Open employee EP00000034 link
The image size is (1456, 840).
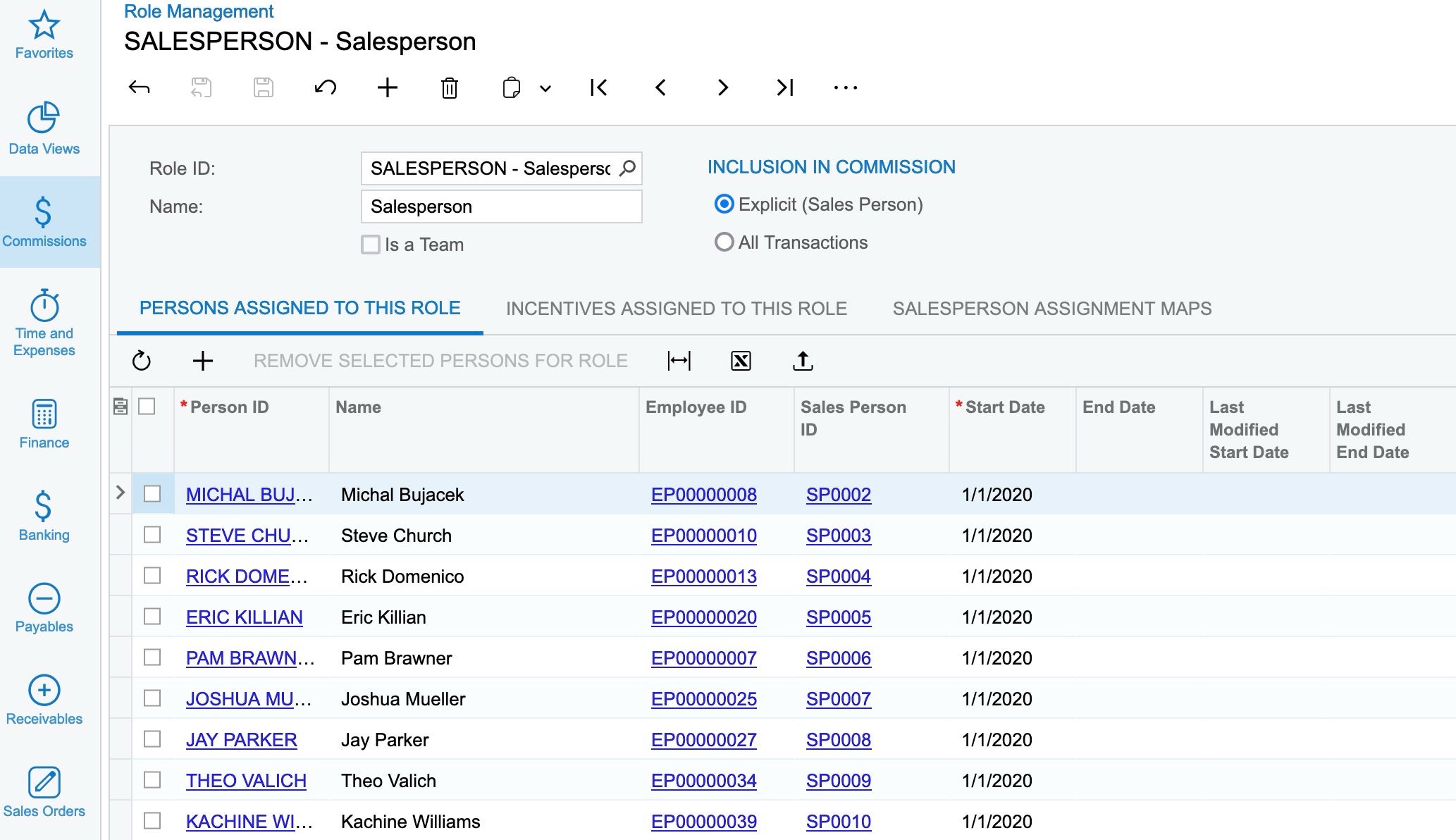704,781
